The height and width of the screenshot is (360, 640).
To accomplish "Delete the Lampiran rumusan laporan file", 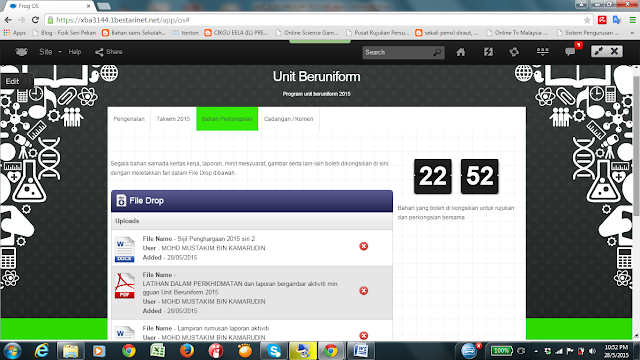I will point(364,336).
